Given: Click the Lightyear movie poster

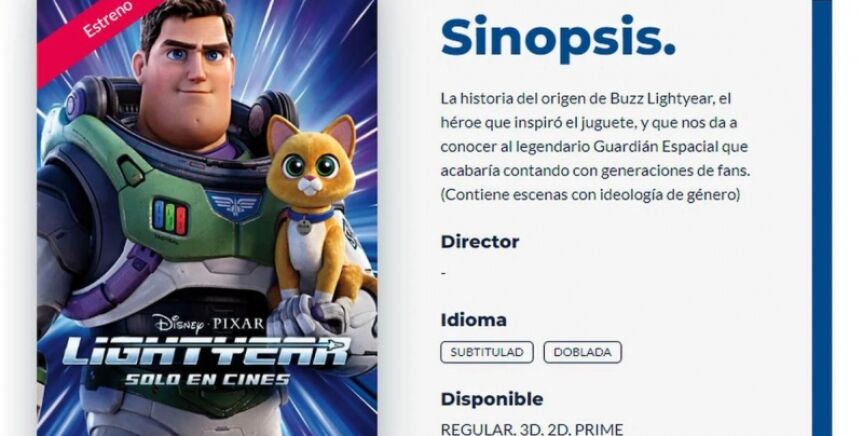Looking at the screenshot, I should (207, 218).
